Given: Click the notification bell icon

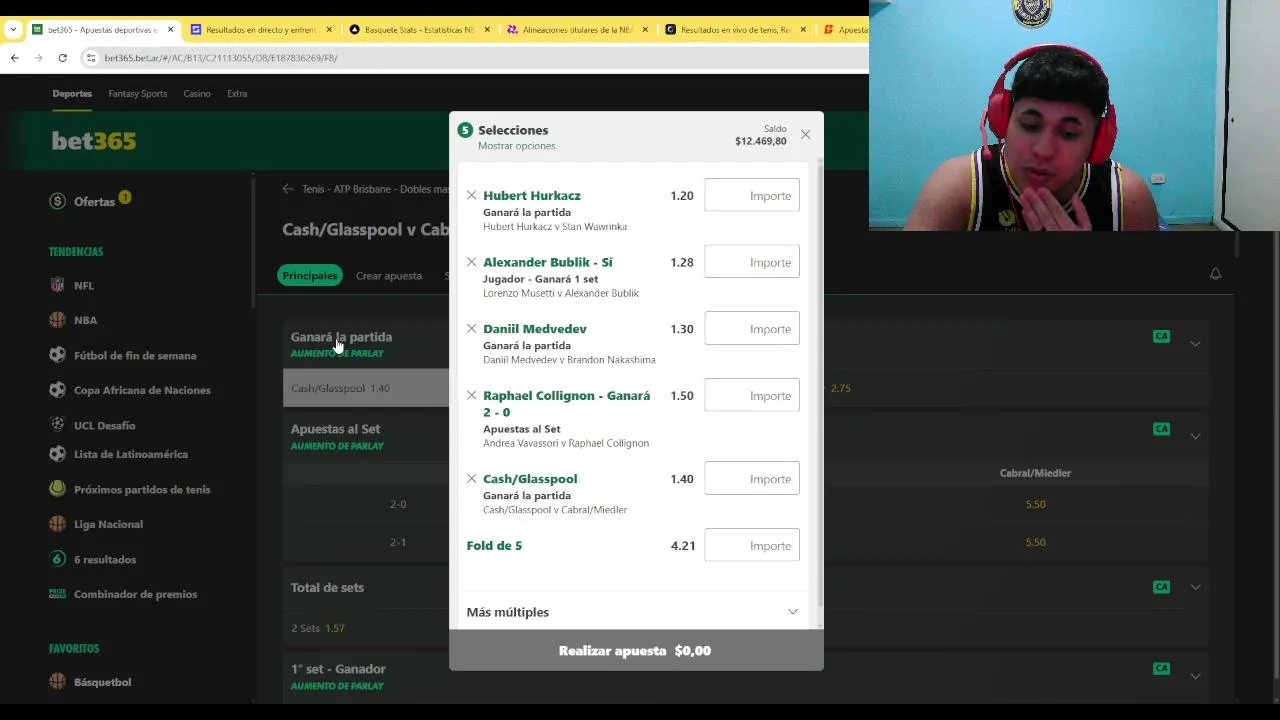Looking at the screenshot, I should click(x=1215, y=274).
